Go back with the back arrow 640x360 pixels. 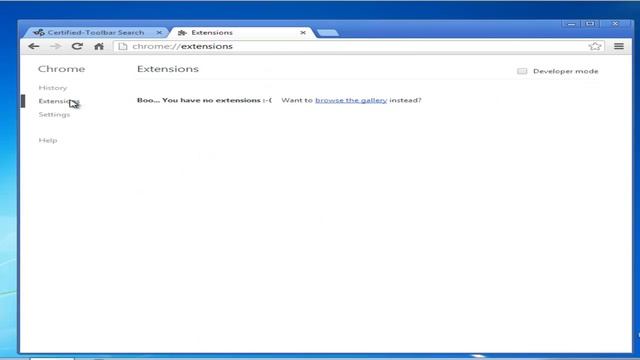pyautogui.click(x=34, y=47)
